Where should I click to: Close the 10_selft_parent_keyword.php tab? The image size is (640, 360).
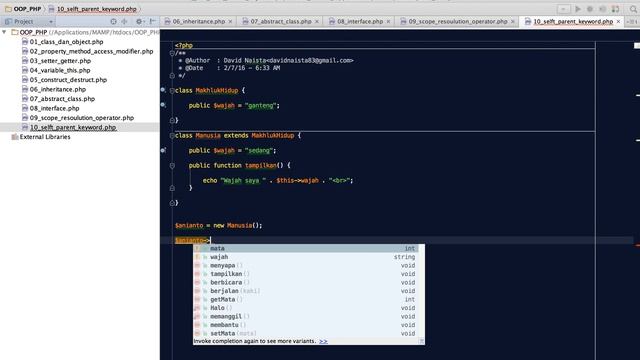tap(618, 21)
